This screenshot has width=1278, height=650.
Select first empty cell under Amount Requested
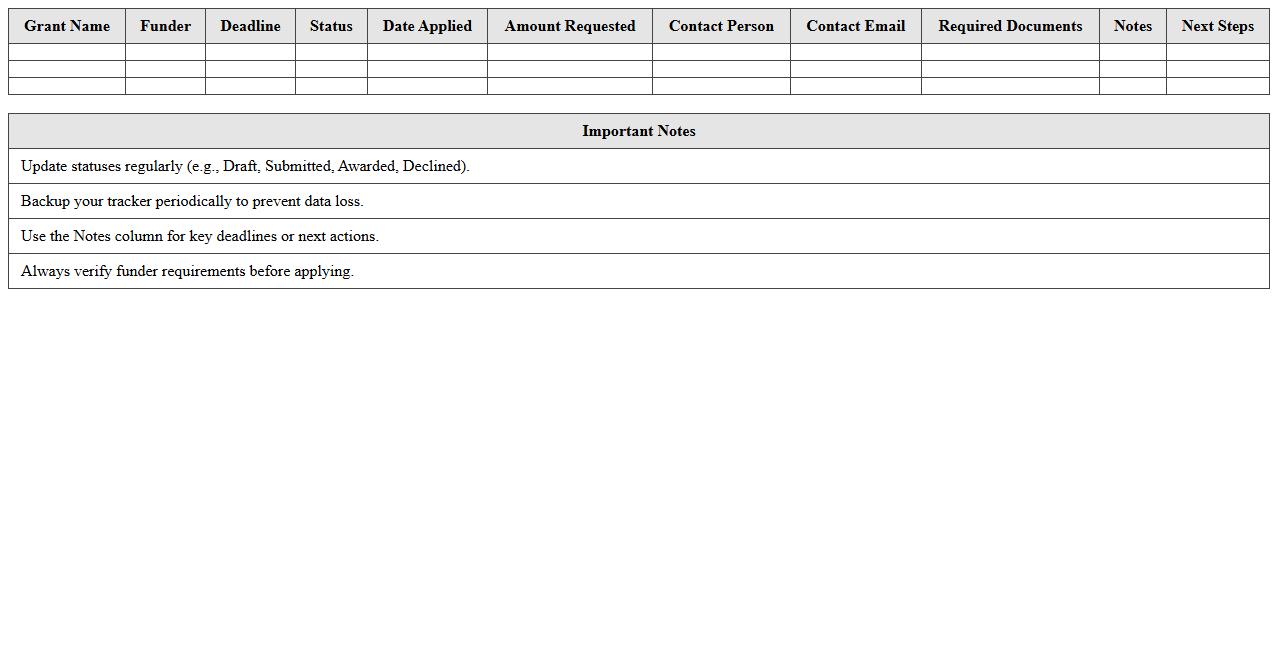click(x=569, y=52)
